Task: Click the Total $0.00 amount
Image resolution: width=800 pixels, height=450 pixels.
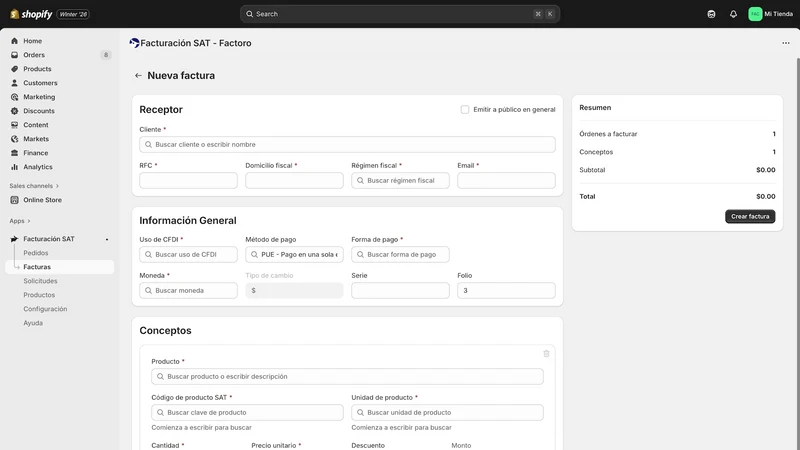Action: (x=765, y=196)
